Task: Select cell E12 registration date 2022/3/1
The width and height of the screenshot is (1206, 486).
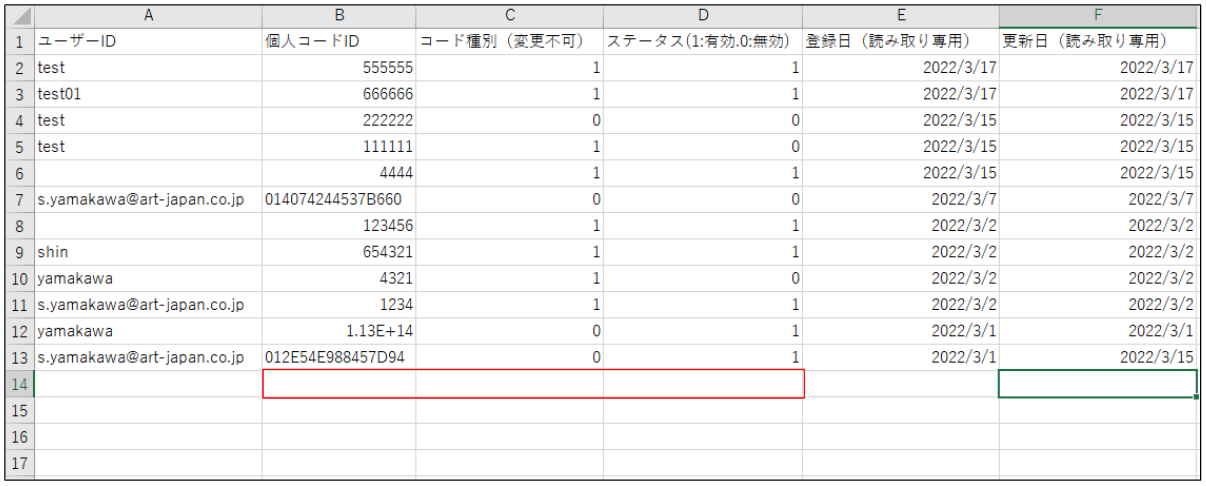Action: (x=901, y=331)
